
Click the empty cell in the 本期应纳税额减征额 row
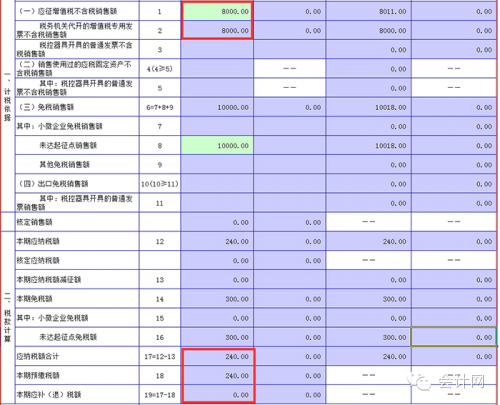tap(289, 280)
